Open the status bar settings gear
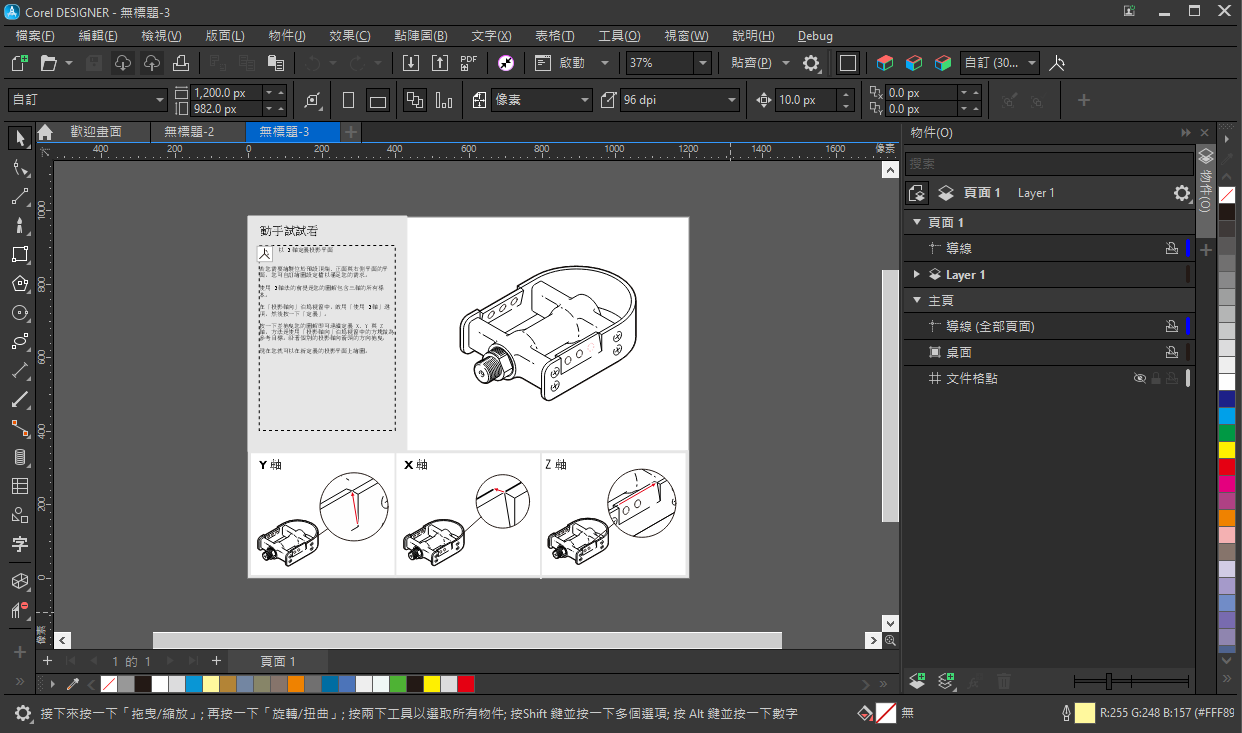The height and width of the screenshot is (733, 1242). tap(23, 713)
